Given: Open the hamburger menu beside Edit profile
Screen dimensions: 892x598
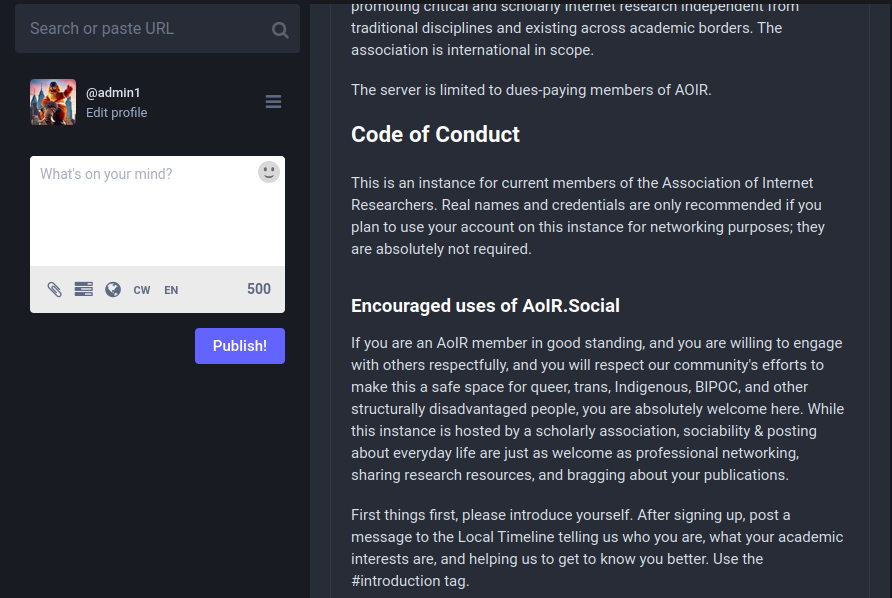Looking at the screenshot, I should pos(273,101).
